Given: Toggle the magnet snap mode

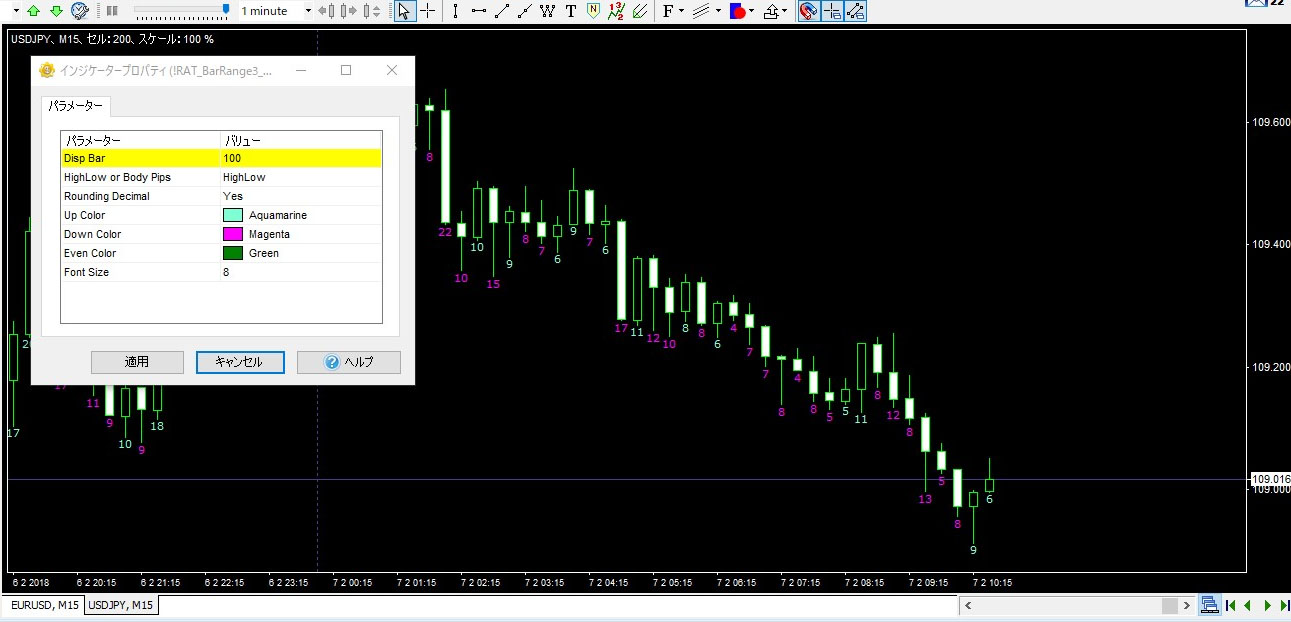Looking at the screenshot, I should coord(809,11).
